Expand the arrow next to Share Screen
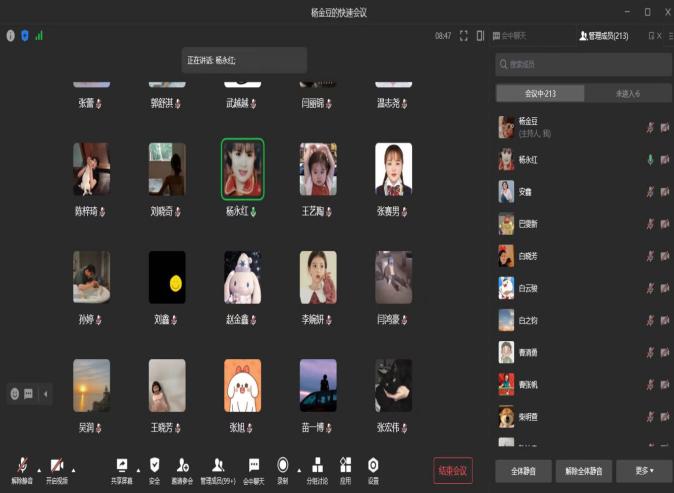This screenshot has height=493, width=674. coord(138,470)
